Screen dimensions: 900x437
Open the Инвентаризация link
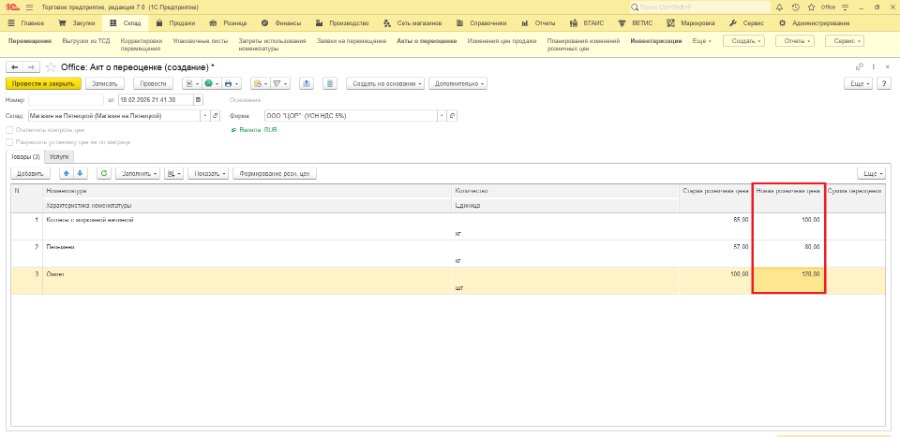(656, 41)
